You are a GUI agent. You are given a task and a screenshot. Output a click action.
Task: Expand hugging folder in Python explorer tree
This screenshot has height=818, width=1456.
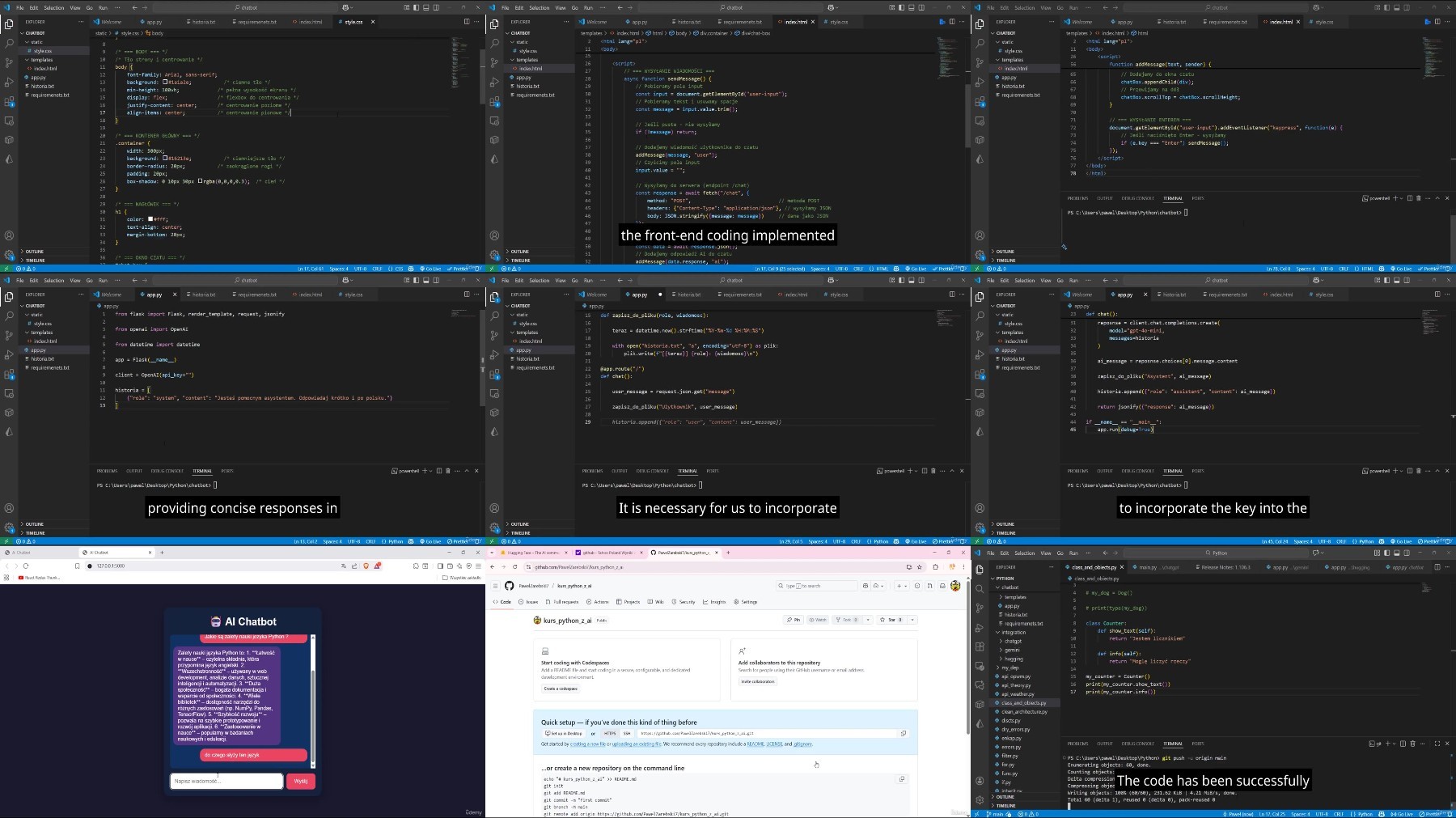pos(1013,659)
